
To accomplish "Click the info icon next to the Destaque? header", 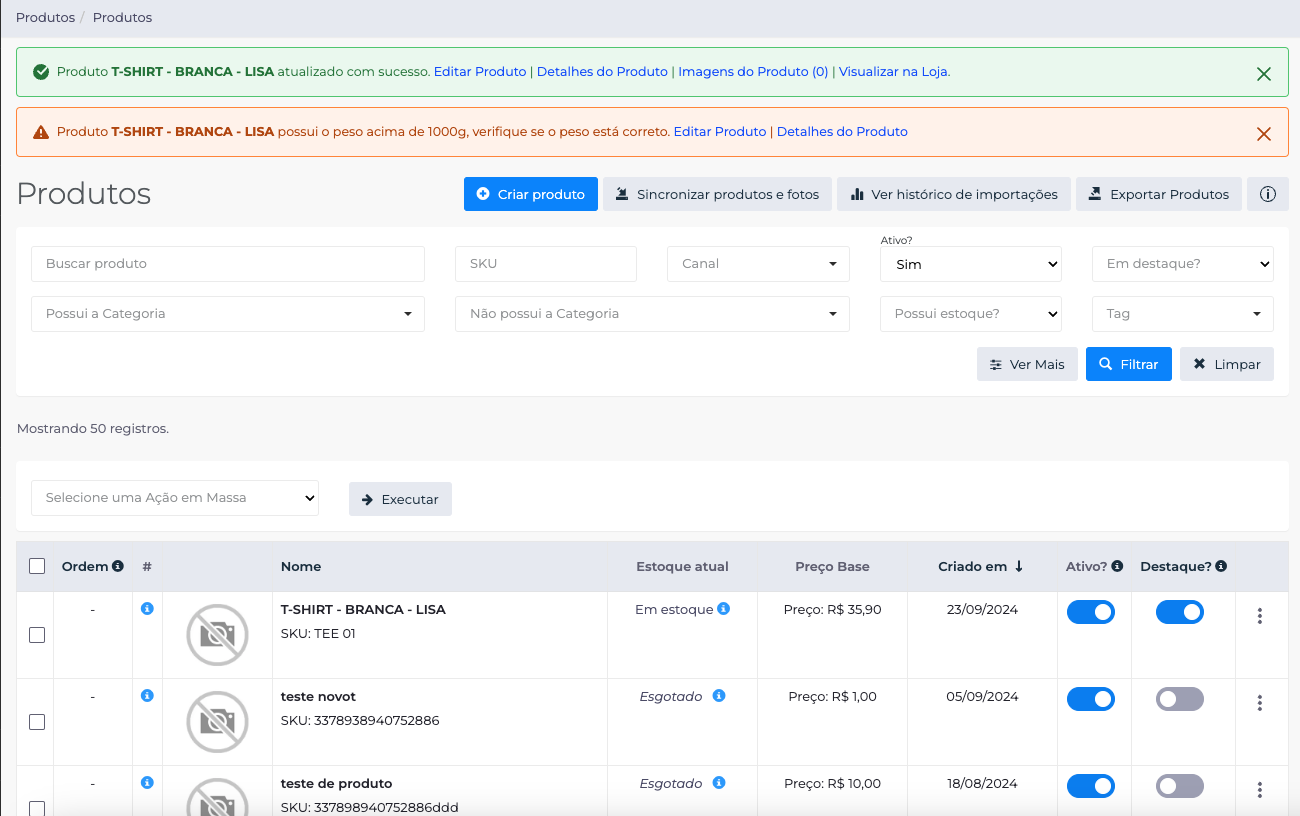I will point(1221,566).
